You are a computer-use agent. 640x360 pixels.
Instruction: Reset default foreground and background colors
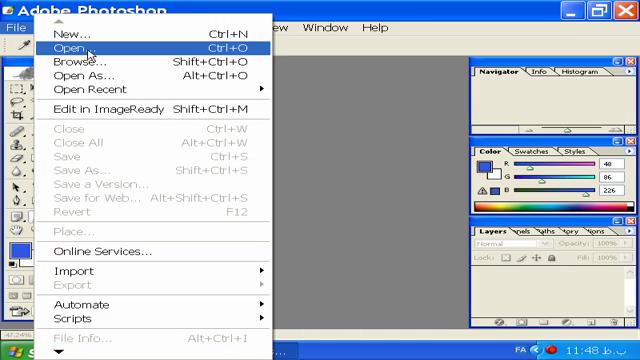click(x=13, y=264)
